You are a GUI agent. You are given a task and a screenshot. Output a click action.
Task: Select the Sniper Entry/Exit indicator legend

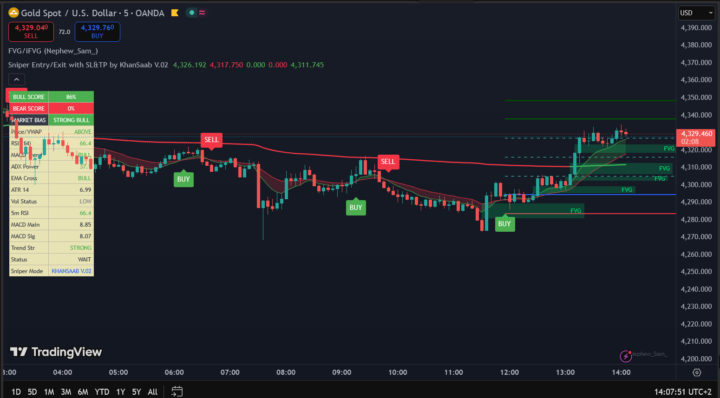[88, 65]
